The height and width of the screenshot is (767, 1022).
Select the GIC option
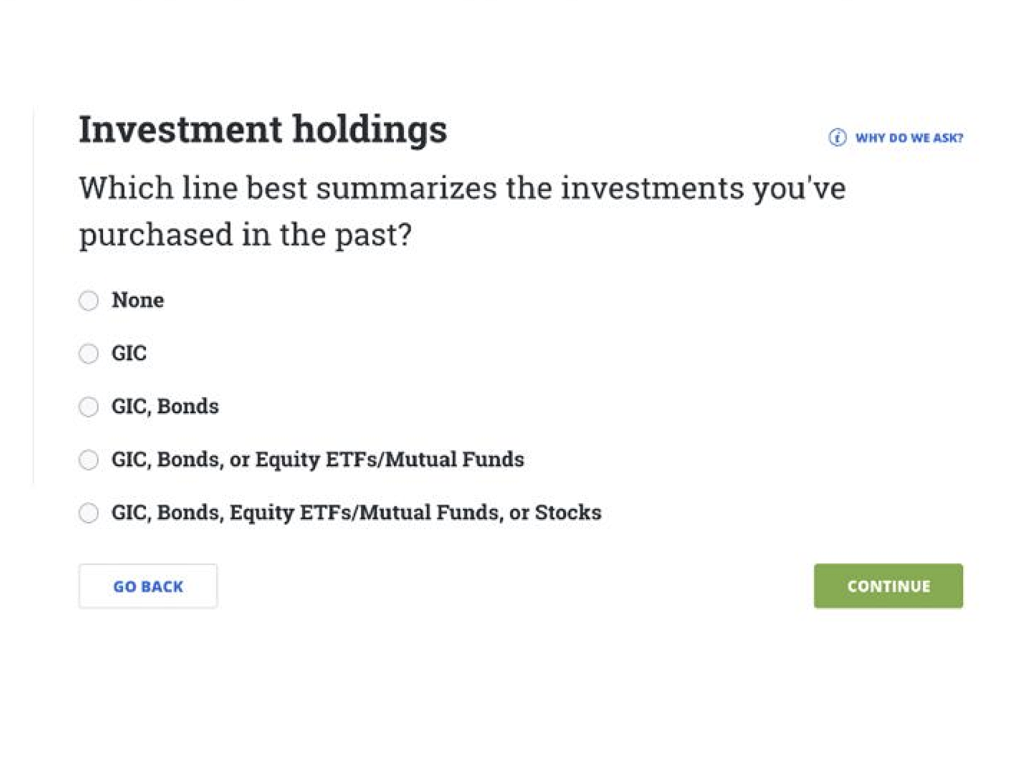(x=88, y=353)
